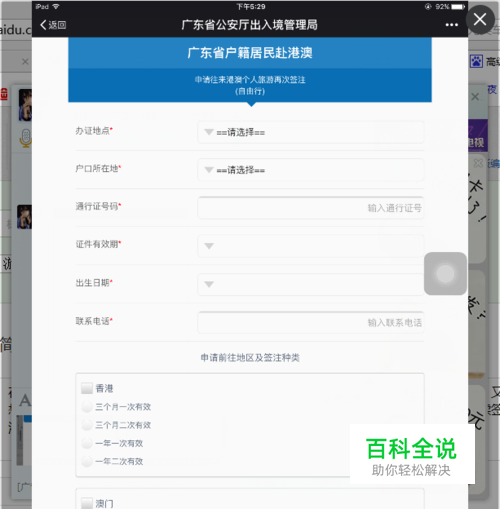Close the background tab with the left X
The image size is (500, 509).
pyautogui.click(x=25, y=62)
